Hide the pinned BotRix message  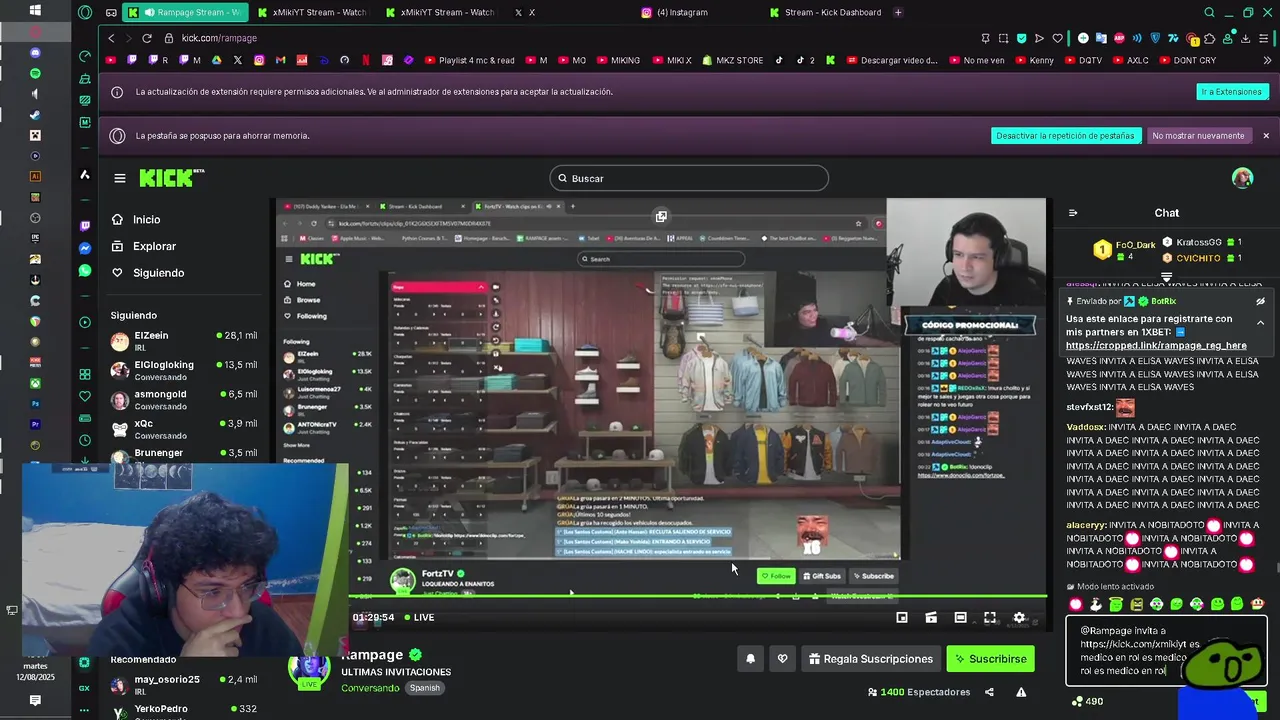click(x=1260, y=301)
